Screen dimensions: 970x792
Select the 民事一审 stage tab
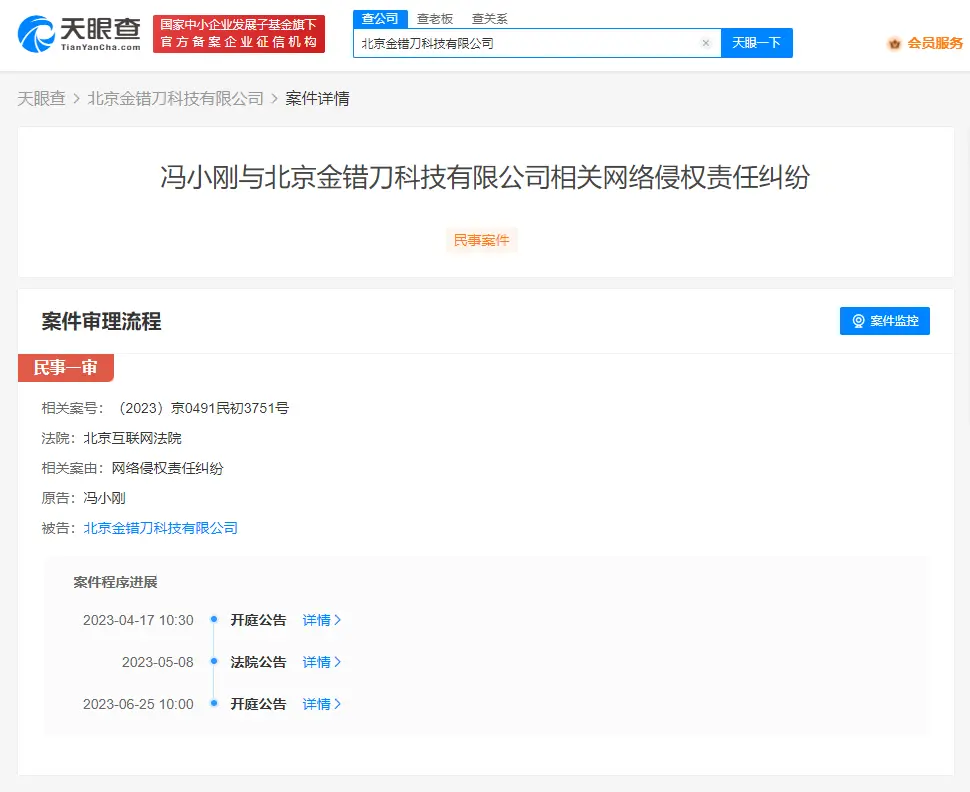[x=66, y=368]
